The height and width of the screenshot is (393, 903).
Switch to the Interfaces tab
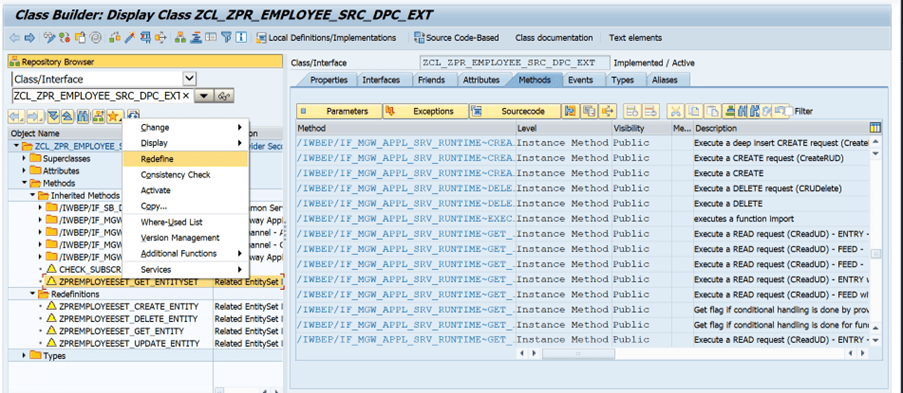[381, 80]
